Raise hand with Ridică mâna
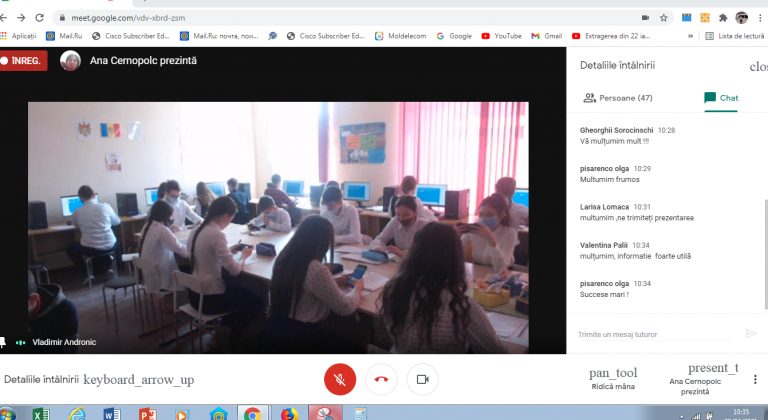Image resolution: width=768 pixels, height=420 pixels. tap(613, 379)
